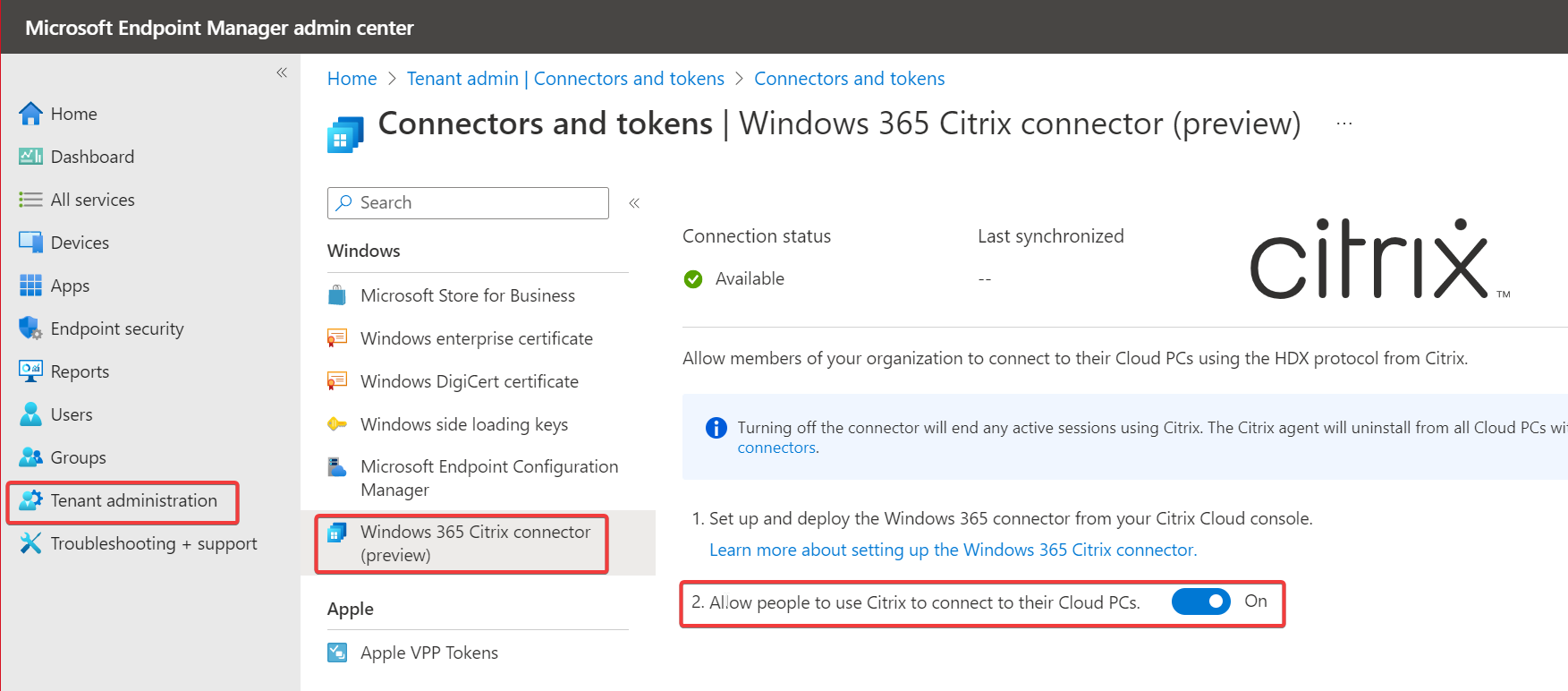The height and width of the screenshot is (691, 1568).
Task: Click the Citrix connector learn more link
Action: click(953, 549)
